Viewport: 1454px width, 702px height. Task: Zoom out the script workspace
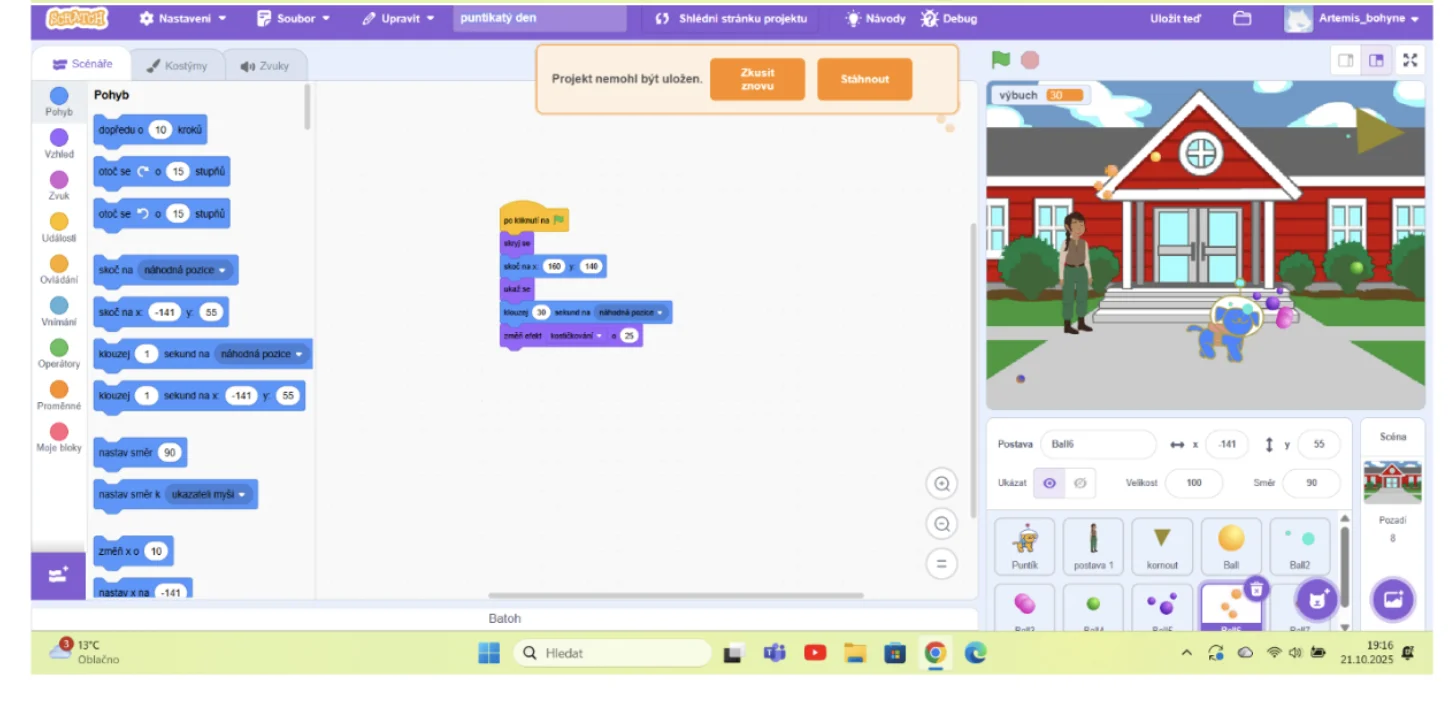941,524
